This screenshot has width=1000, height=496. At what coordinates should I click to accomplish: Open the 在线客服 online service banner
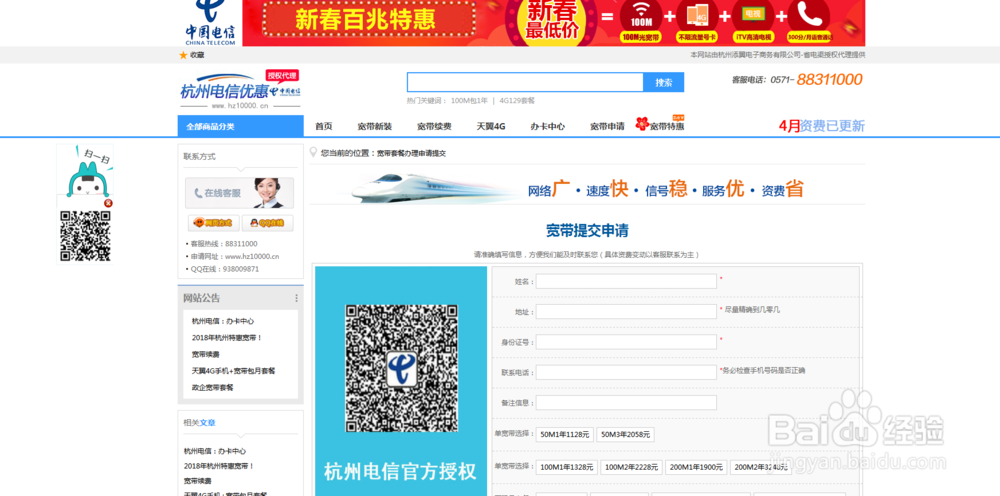point(239,193)
